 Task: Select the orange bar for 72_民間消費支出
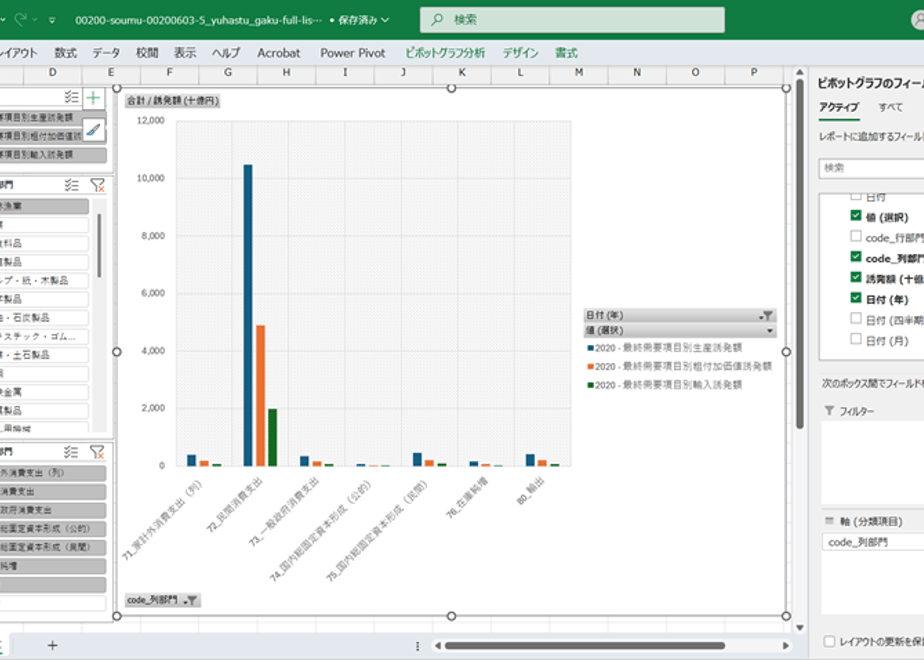(x=260, y=395)
